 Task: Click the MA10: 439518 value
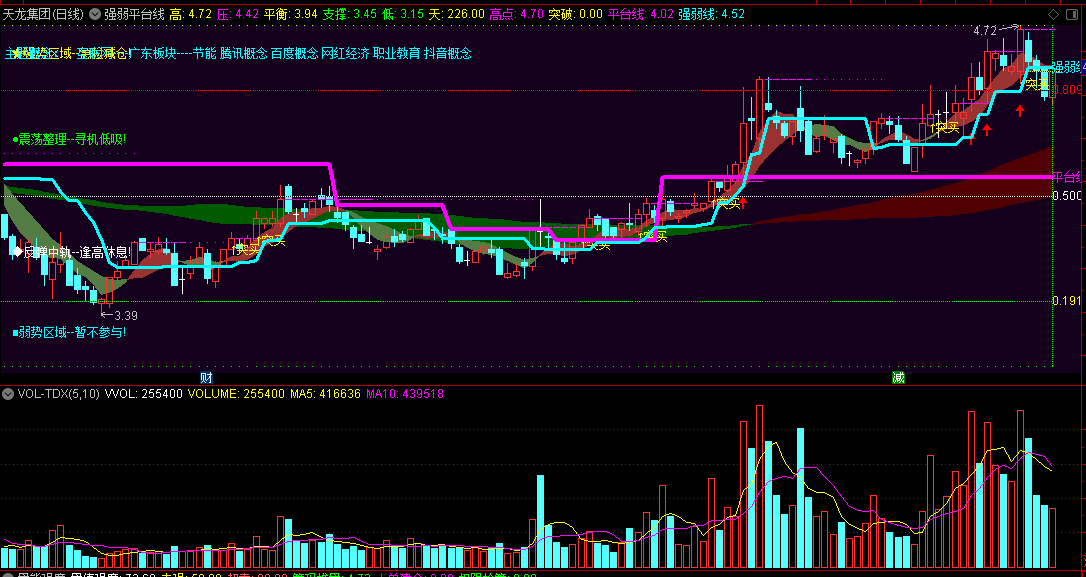(405, 394)
